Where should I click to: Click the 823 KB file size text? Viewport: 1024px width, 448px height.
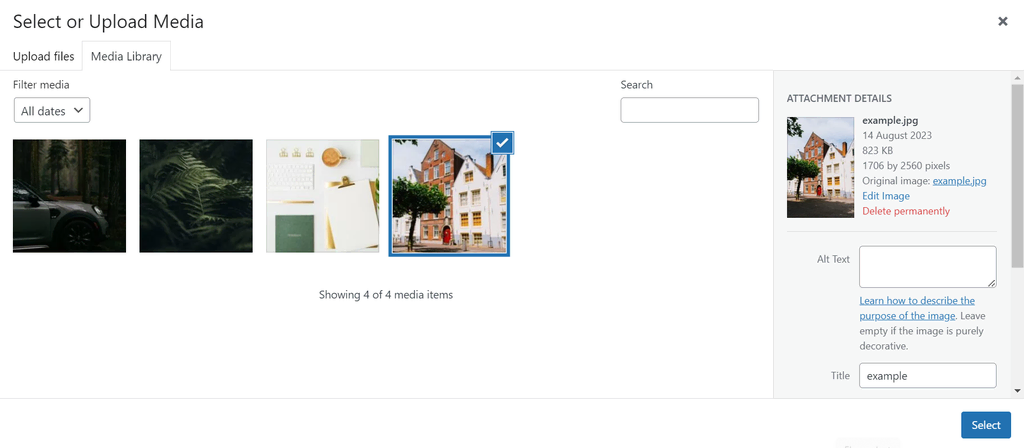[877, 151]
